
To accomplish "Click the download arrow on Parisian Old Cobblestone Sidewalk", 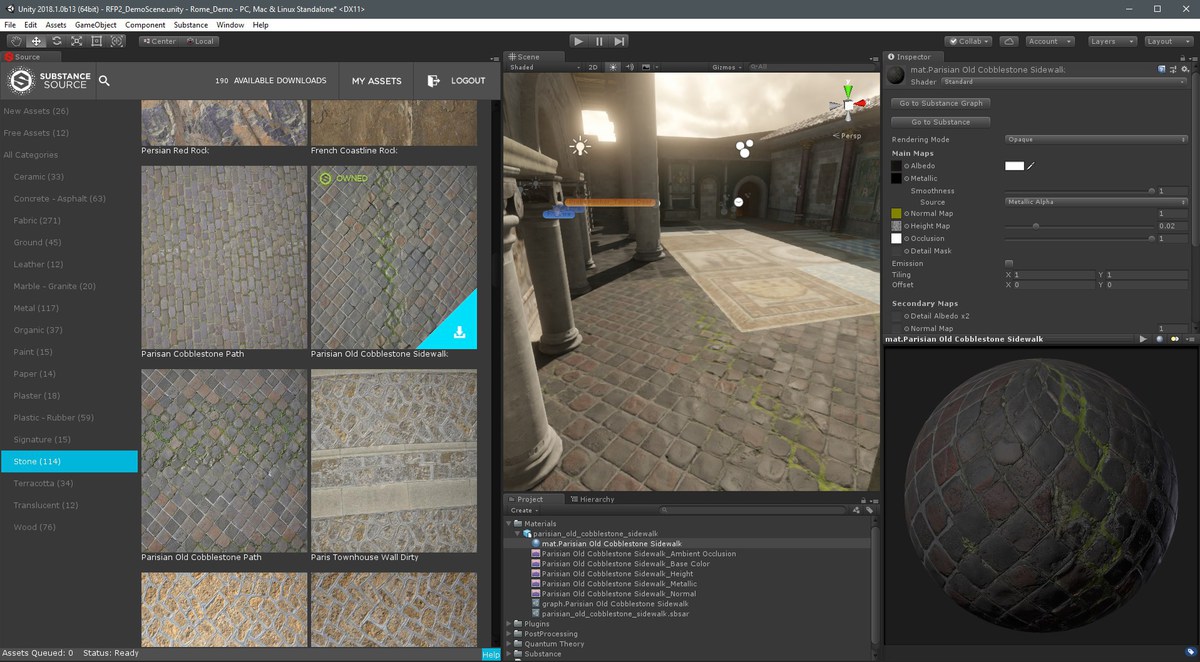I will 459,332.
